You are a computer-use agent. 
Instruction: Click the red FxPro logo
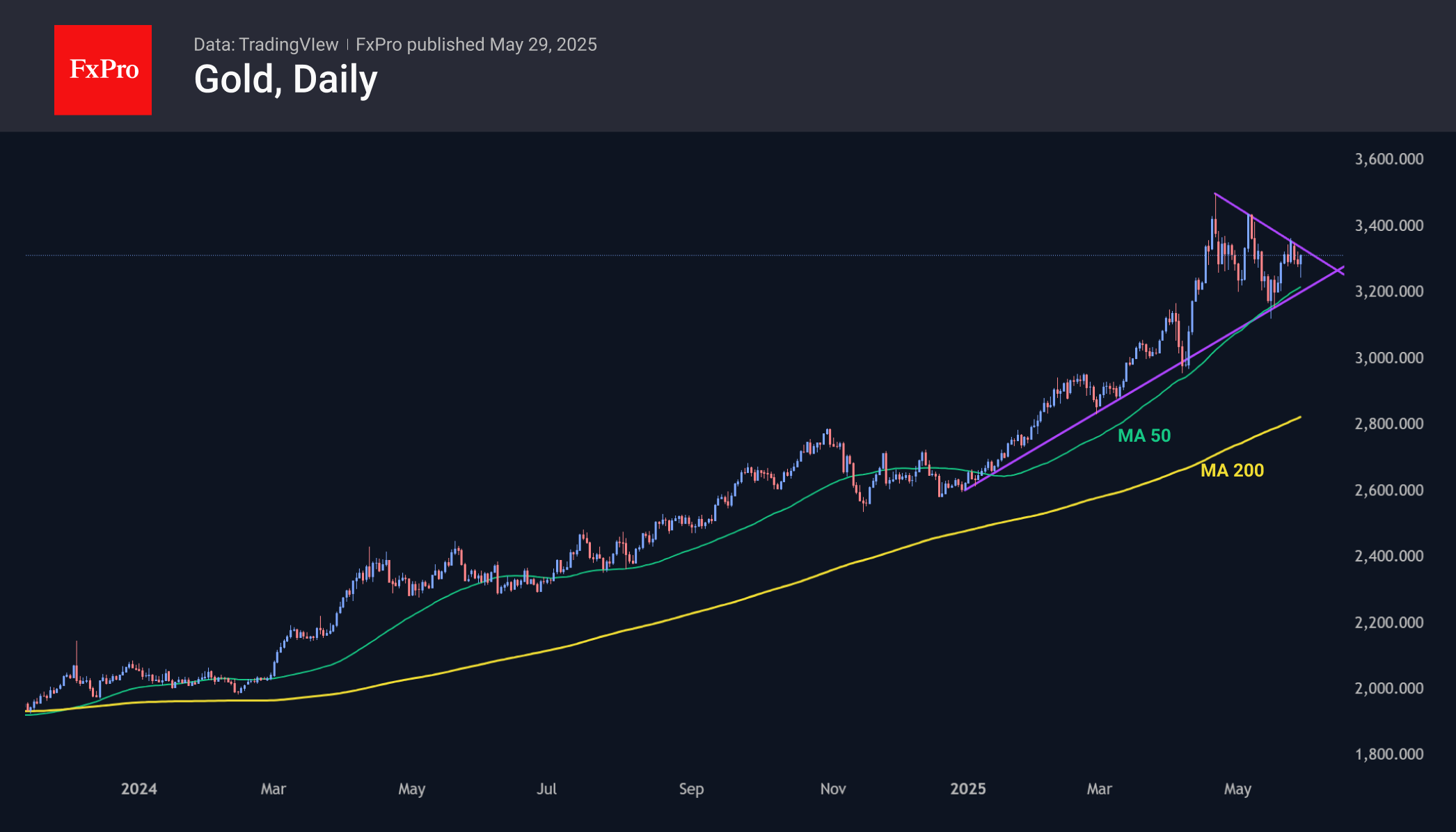[x=103, y=70]
